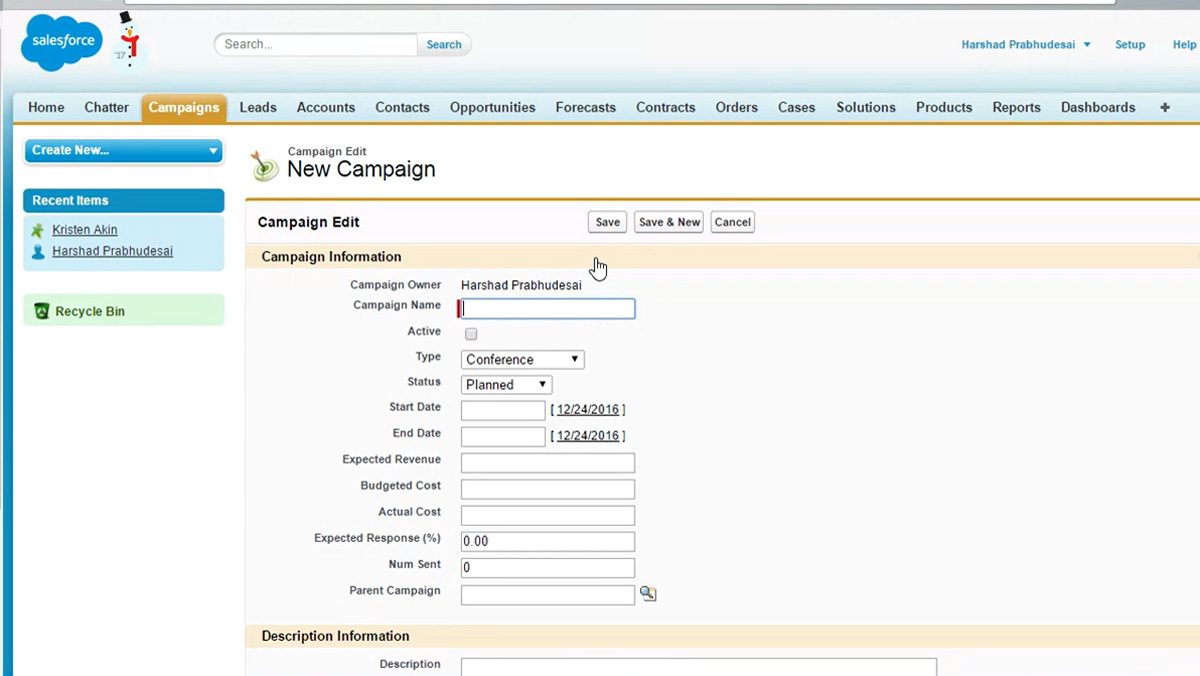Viewport: 1200px width, 676px height.
Task: Click the Save & New button
Action: pyautogui.click(x=668, y=222)
